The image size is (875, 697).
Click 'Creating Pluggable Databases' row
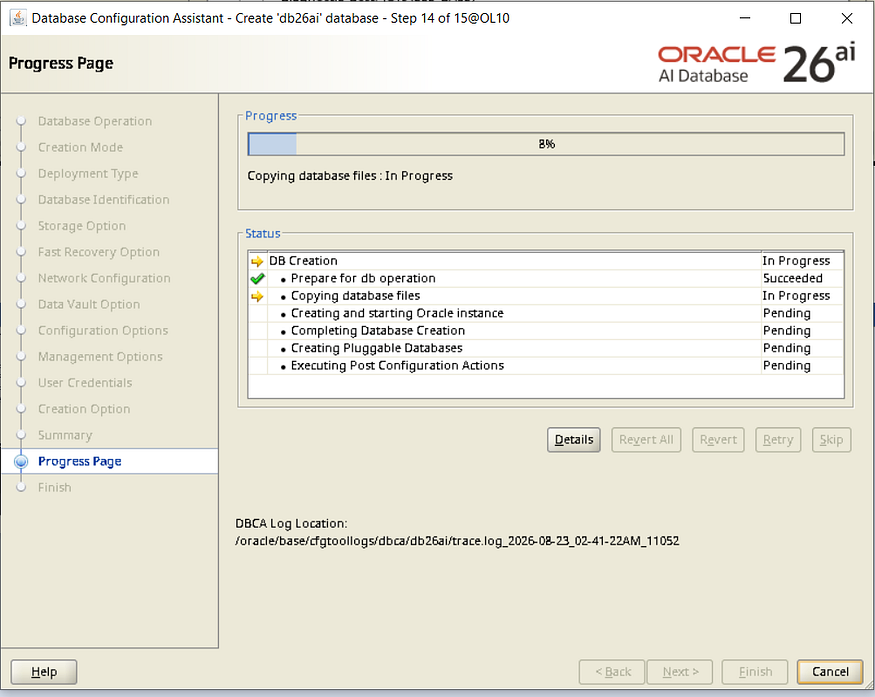546,348
